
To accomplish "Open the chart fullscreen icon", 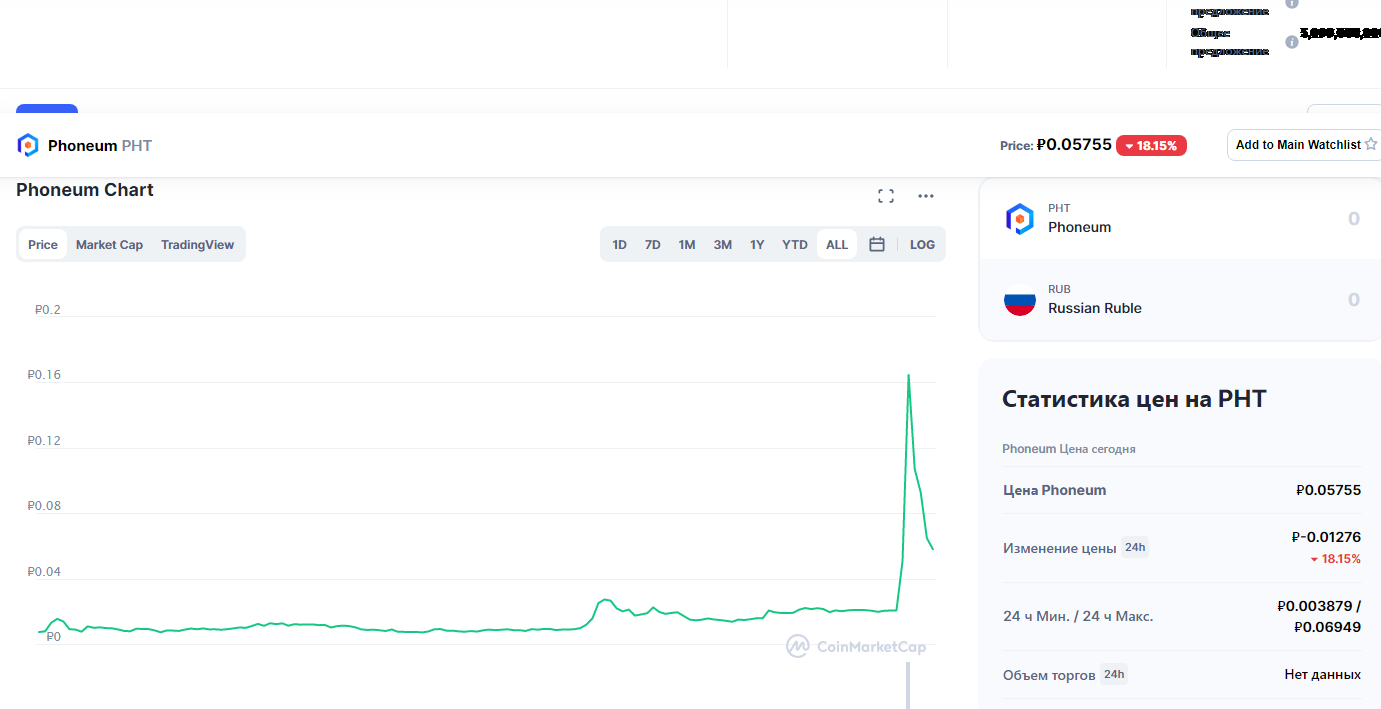I will point(886,196).
